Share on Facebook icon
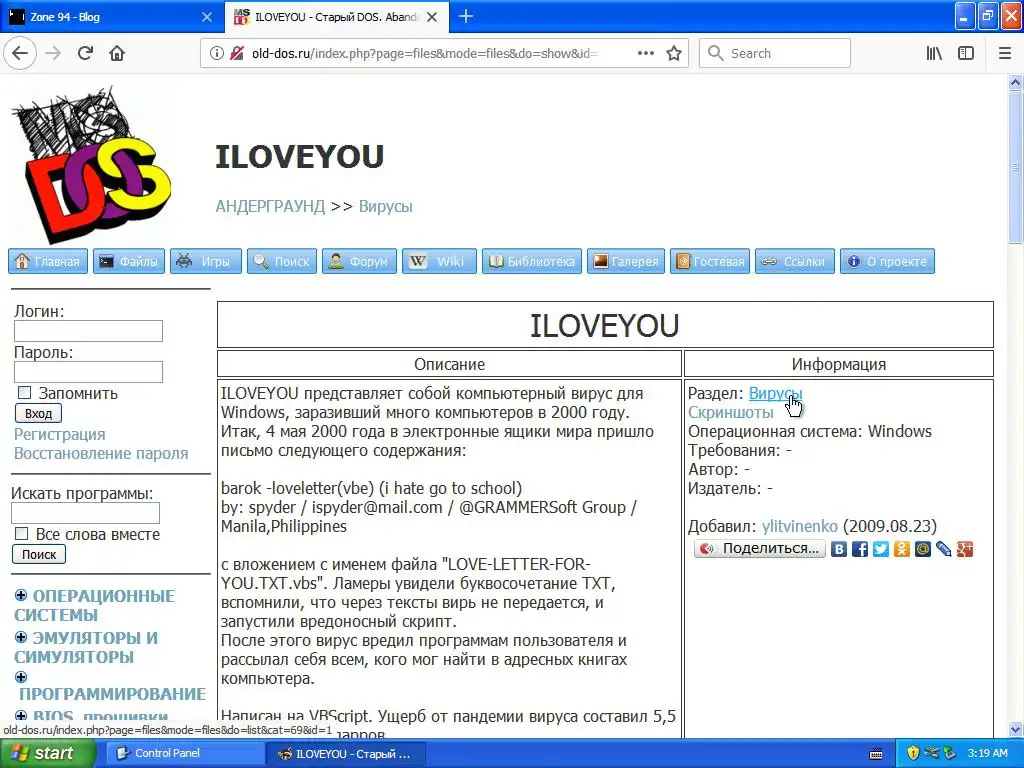 click(860, 549)
